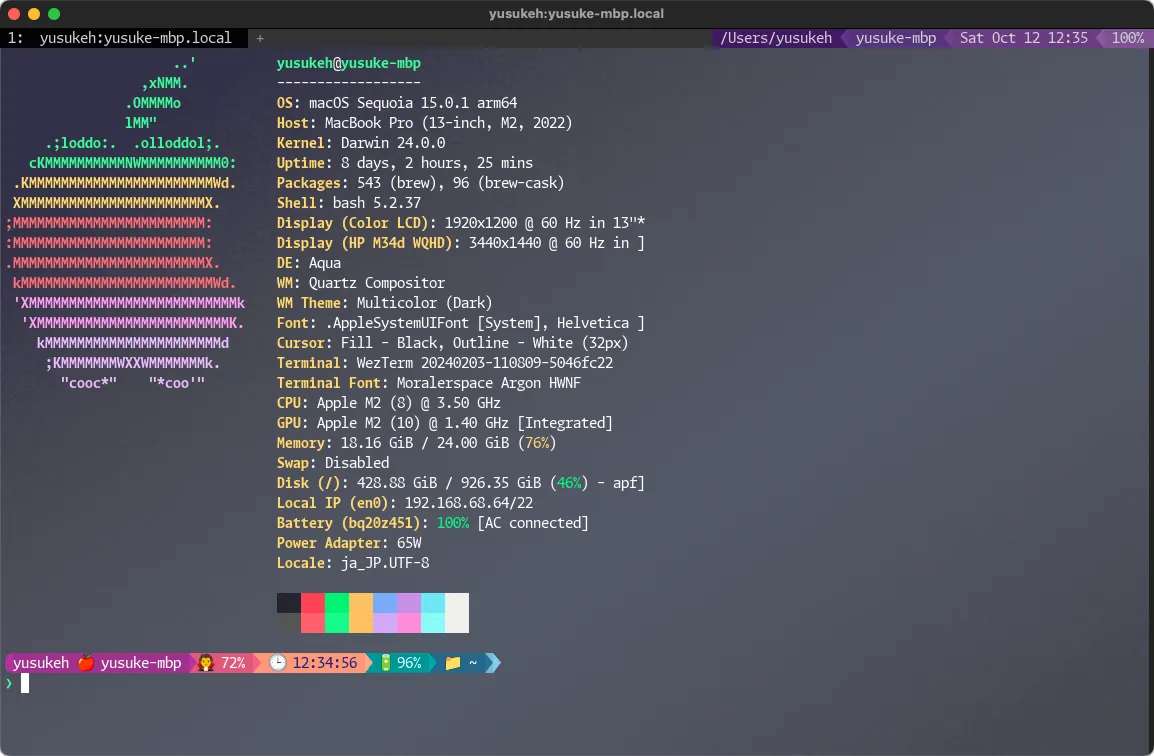Click the Power Adapter: 65W line
Viewport: 1154px width, 756px height.
349,543
